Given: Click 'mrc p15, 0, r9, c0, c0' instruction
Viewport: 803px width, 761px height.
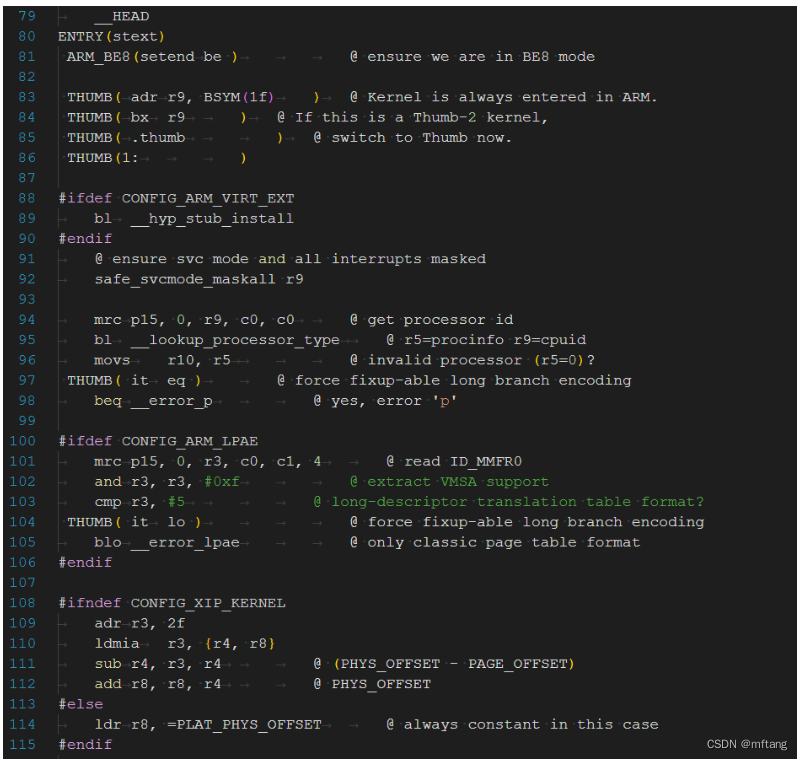Looking at the screenshot, I should [194, 320].
